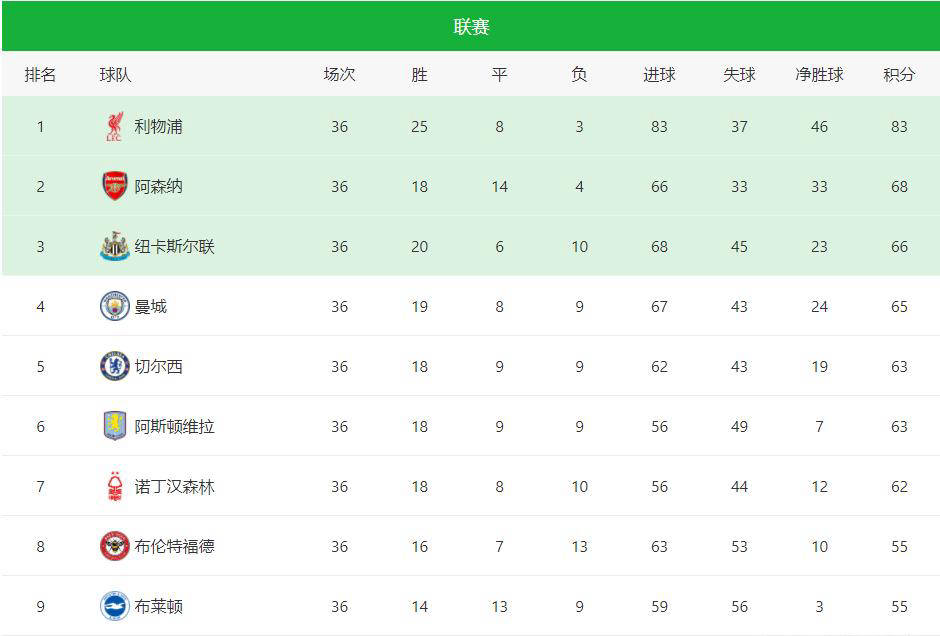Open the 阿森纳 team link
This screenshot has width=940, height=636.
pos(158,186)
